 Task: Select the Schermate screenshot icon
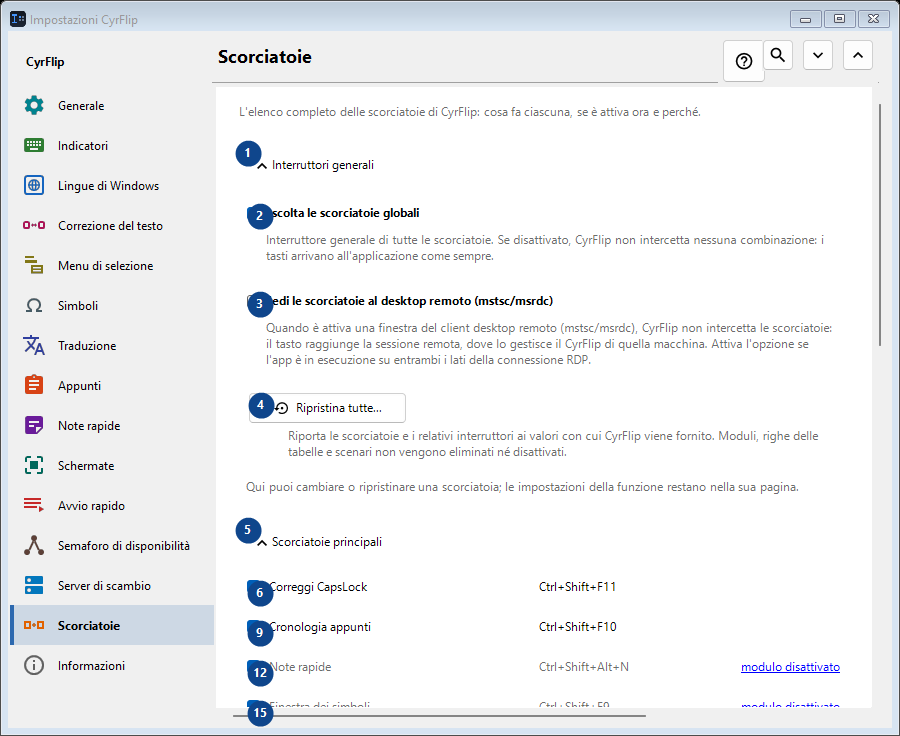[x=34, y=466]
